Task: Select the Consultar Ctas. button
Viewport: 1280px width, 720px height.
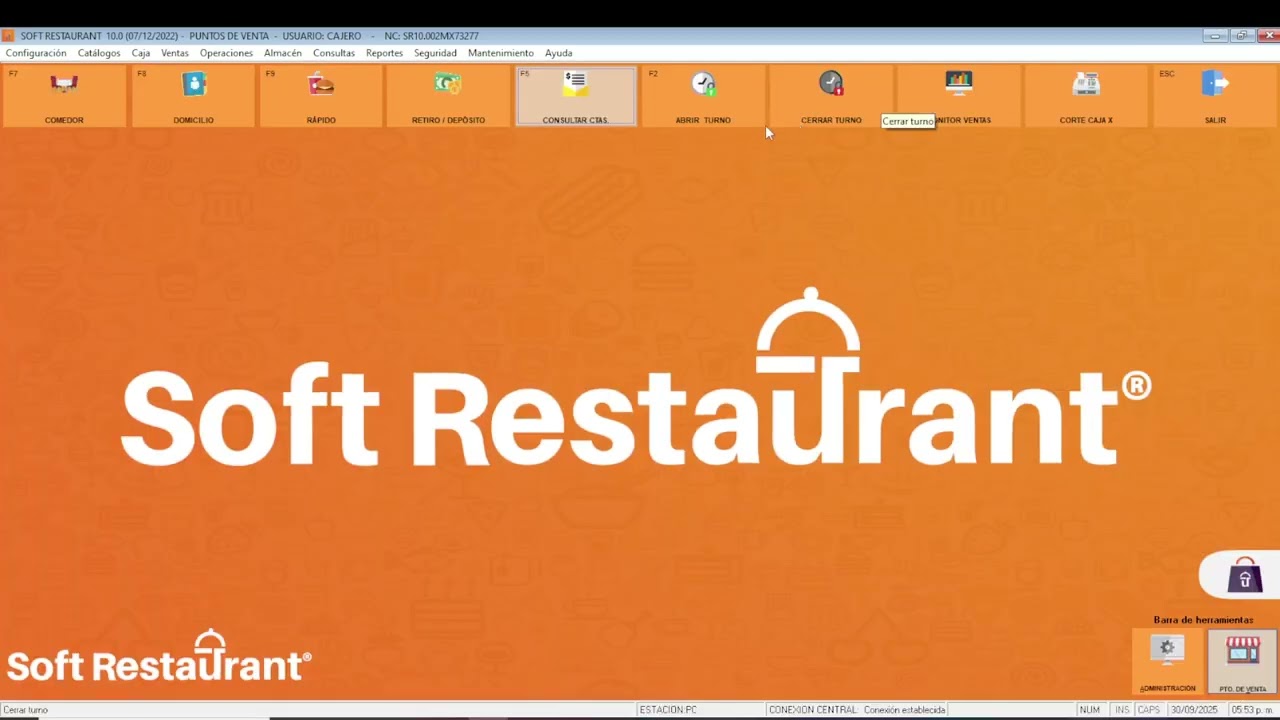Action: pyautogui.click(x=576, y=96)
